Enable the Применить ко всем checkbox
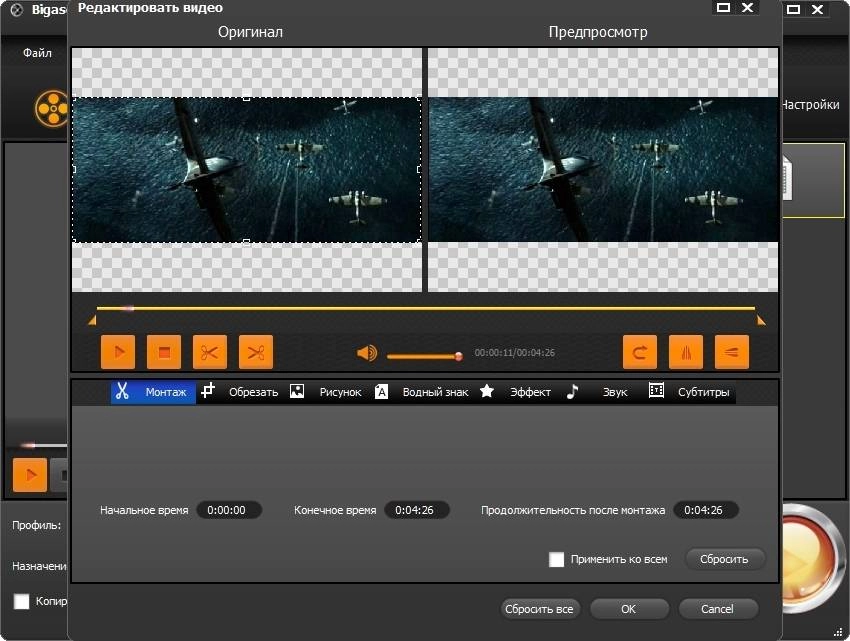This screenshot has height=641, width=850. pyautogui.click(x=556, y=559)
